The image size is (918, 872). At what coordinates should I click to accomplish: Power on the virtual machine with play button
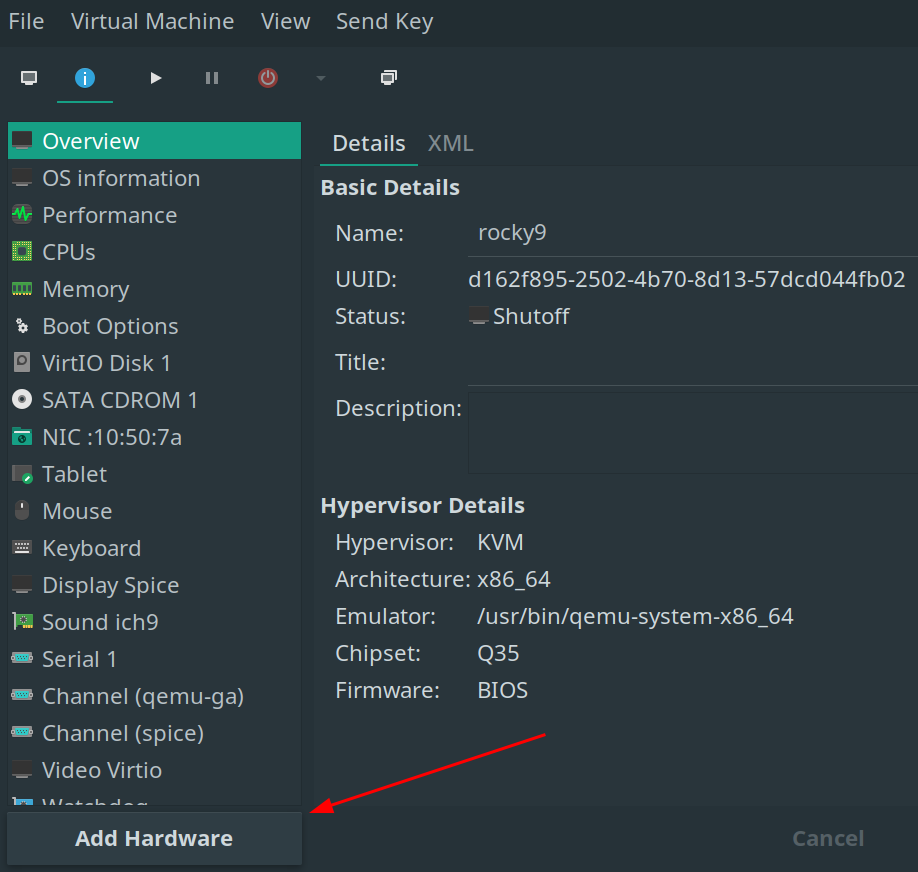click(x=155, y=78)
